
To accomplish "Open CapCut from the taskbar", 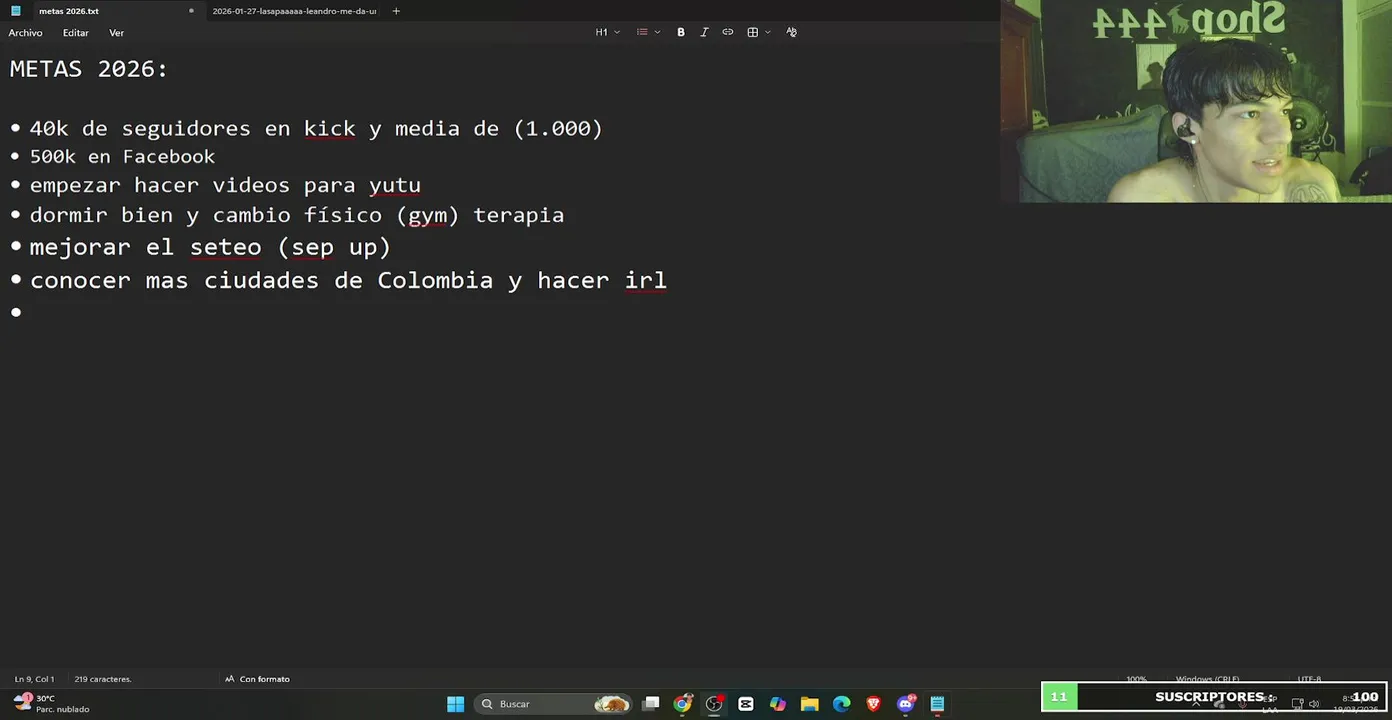I will (746, 704).
